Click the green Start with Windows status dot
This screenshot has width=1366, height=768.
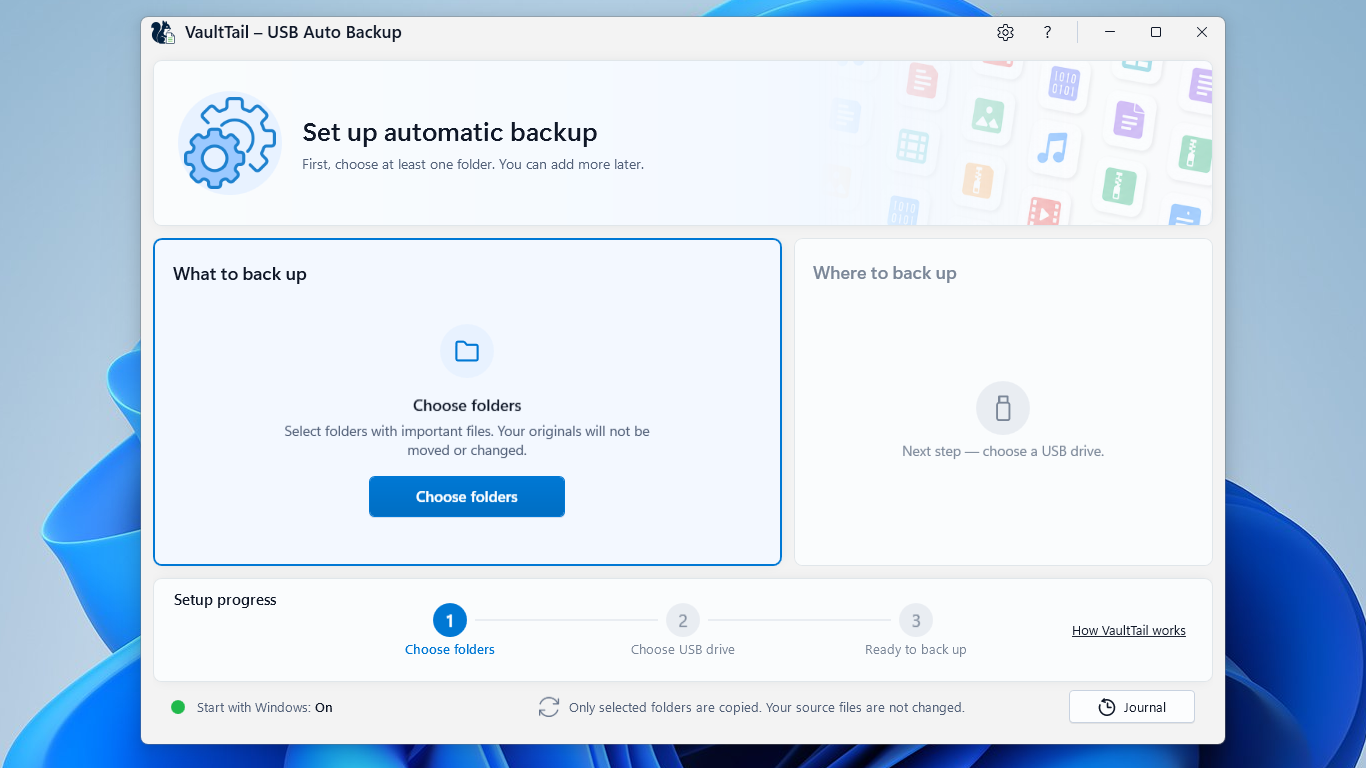point(178,707)
